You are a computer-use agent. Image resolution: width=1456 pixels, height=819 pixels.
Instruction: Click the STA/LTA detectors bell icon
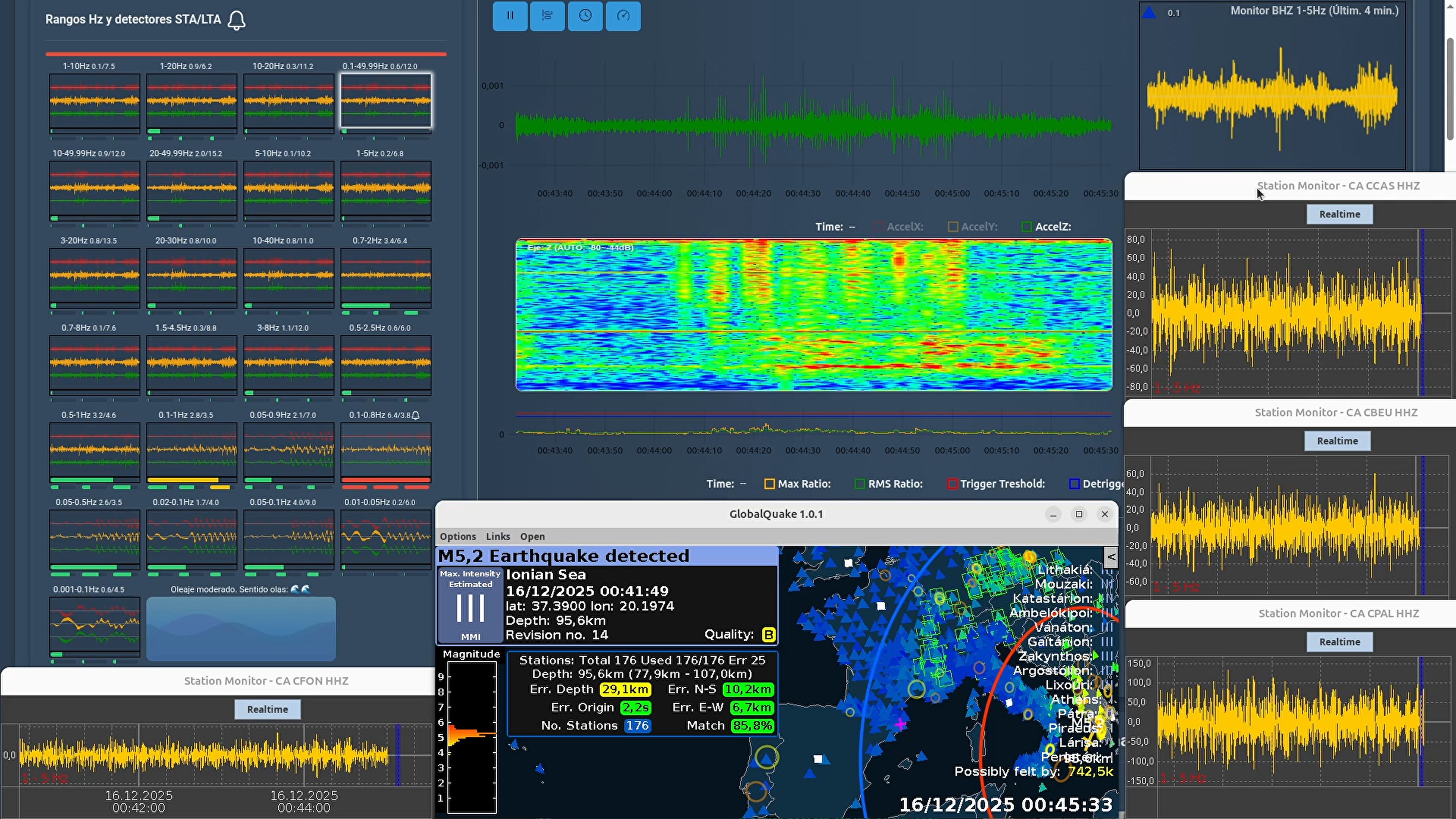click(x=236, y=20)
